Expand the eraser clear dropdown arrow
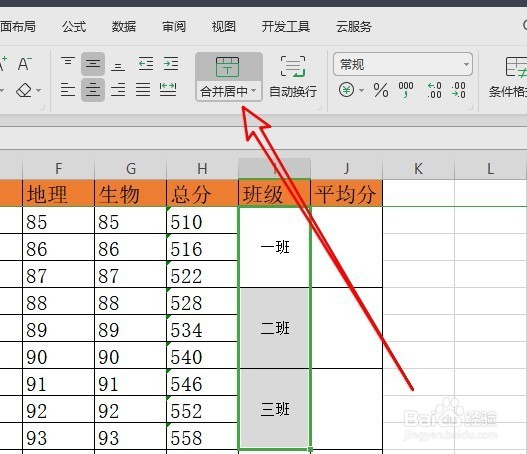Viewport: 527px width, 454px height. (x=39, y=90)
